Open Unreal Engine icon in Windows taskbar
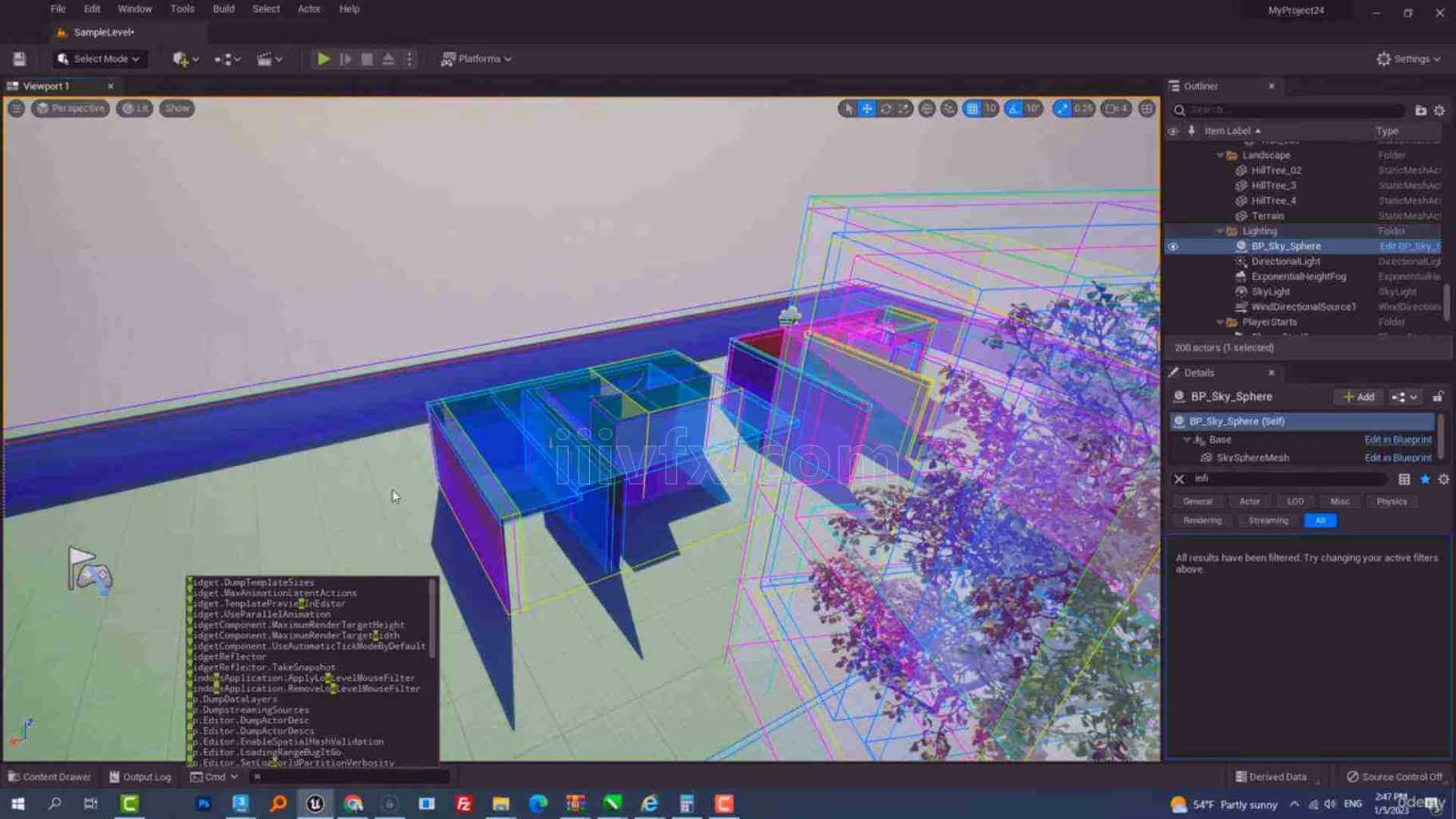The width and height of the screenshot is (1456, 819). pyautogui.click(x=315, y=804)
